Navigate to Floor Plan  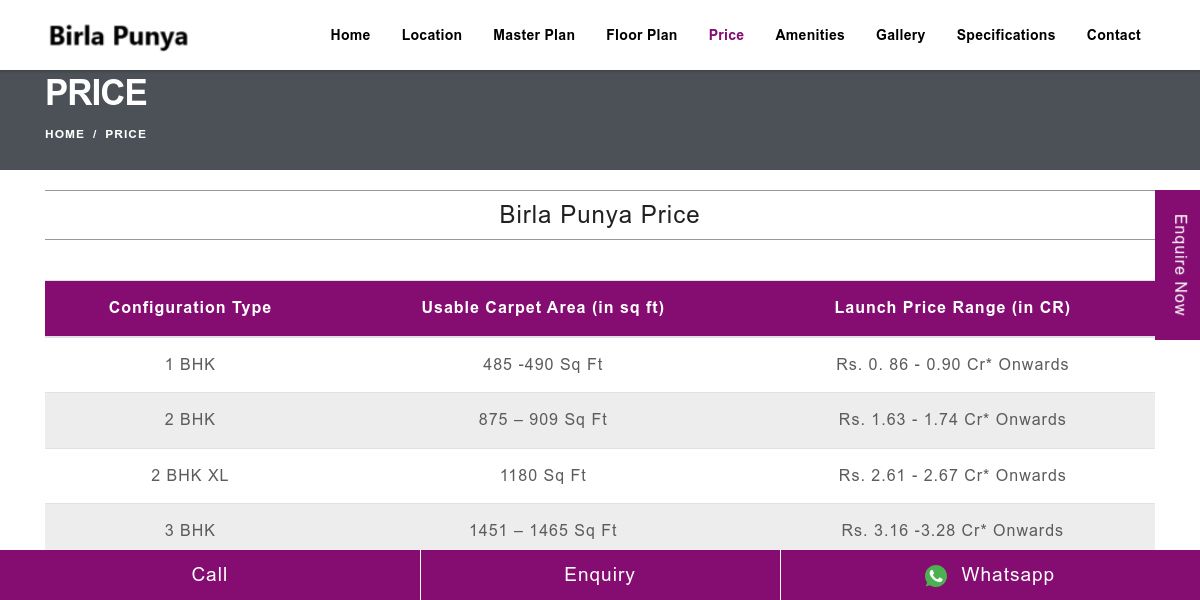641,35
